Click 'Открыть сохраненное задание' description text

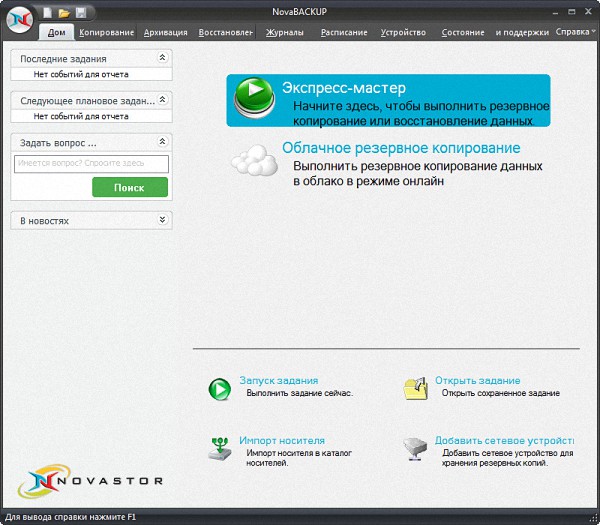pyautogui.click(x=501, y=393)
